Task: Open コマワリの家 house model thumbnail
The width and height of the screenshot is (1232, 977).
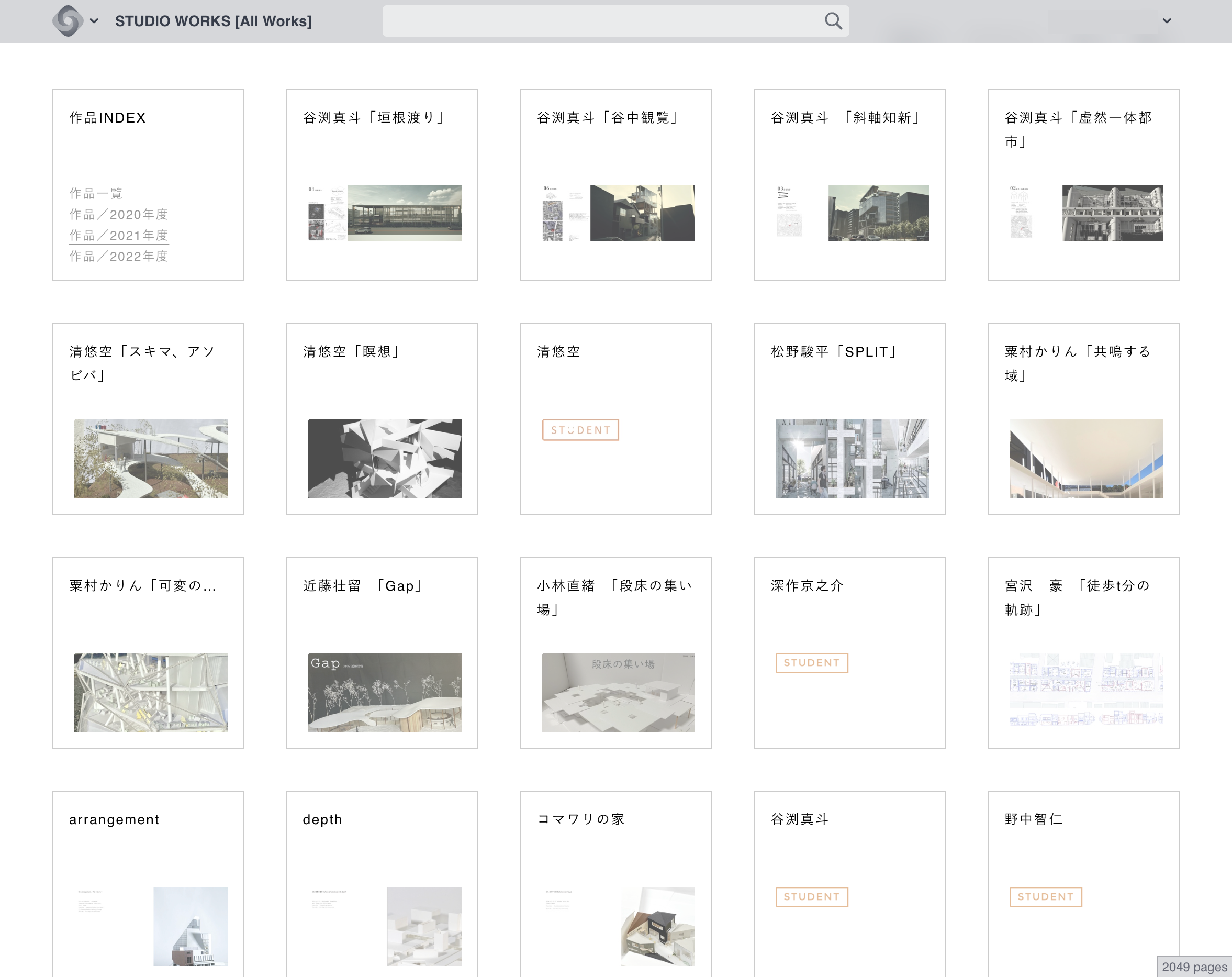Action: (658, 926)
